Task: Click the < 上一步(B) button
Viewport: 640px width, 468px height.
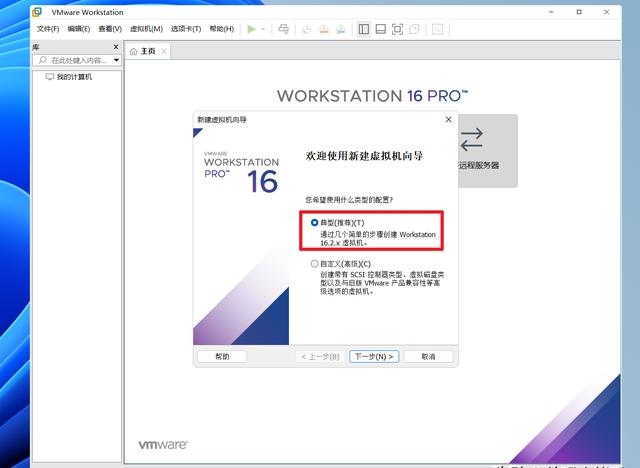Action: (320, 356)
